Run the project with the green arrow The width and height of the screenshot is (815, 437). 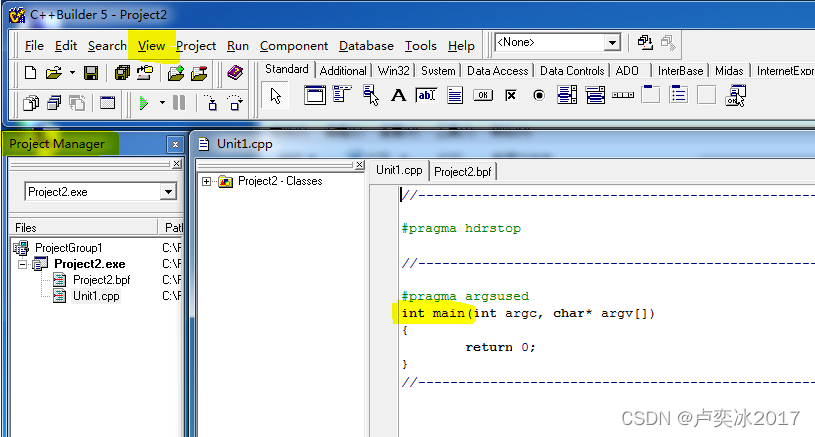[144, 103]
